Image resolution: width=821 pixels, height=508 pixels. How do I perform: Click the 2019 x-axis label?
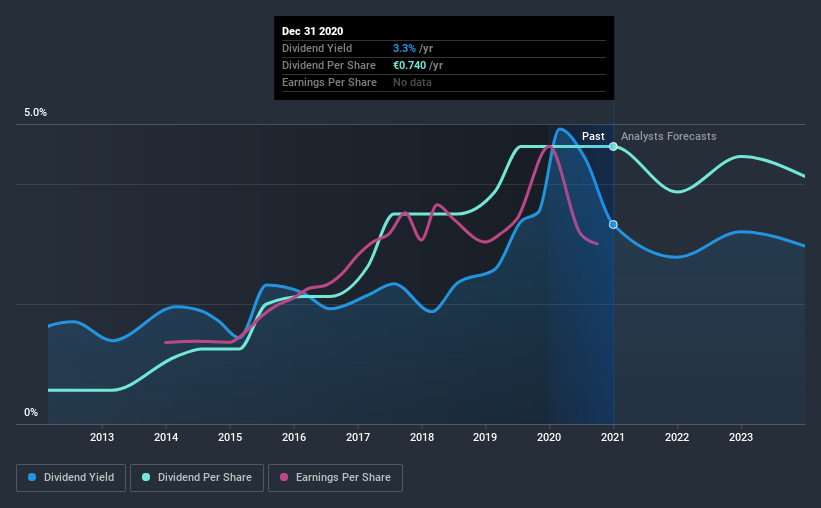coord(485,437)
